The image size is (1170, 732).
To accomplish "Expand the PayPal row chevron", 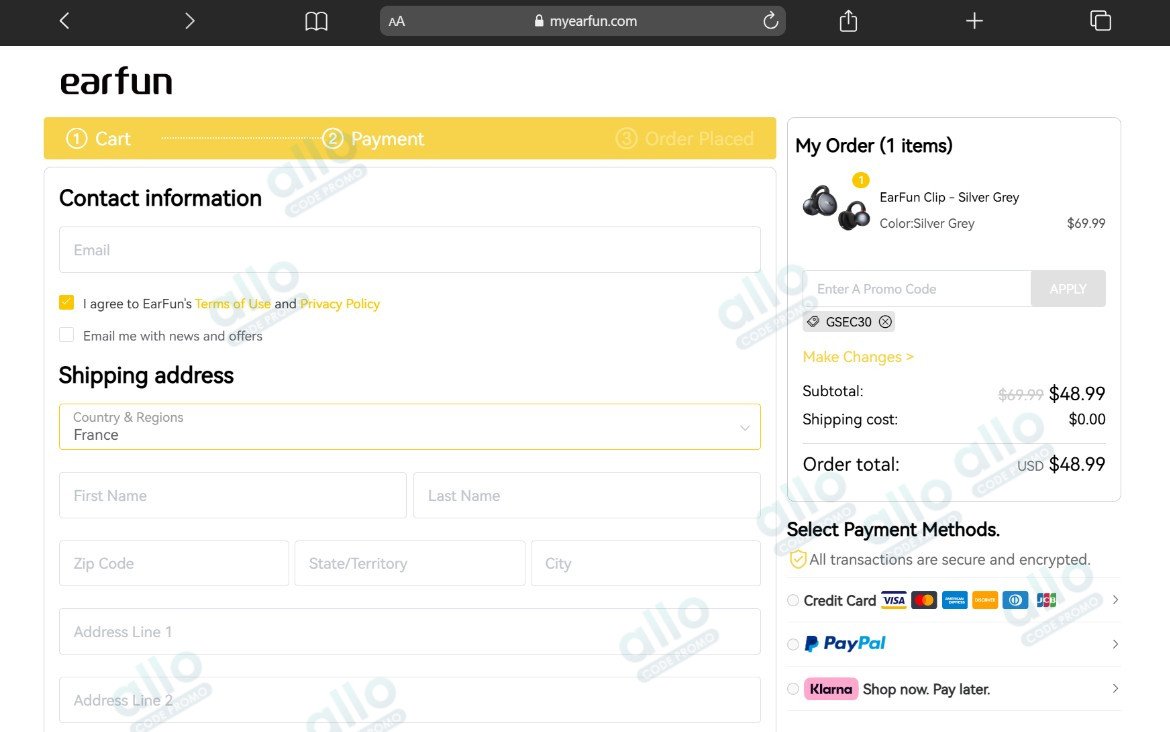I will pyautogui.click(x=1115, y=644).
